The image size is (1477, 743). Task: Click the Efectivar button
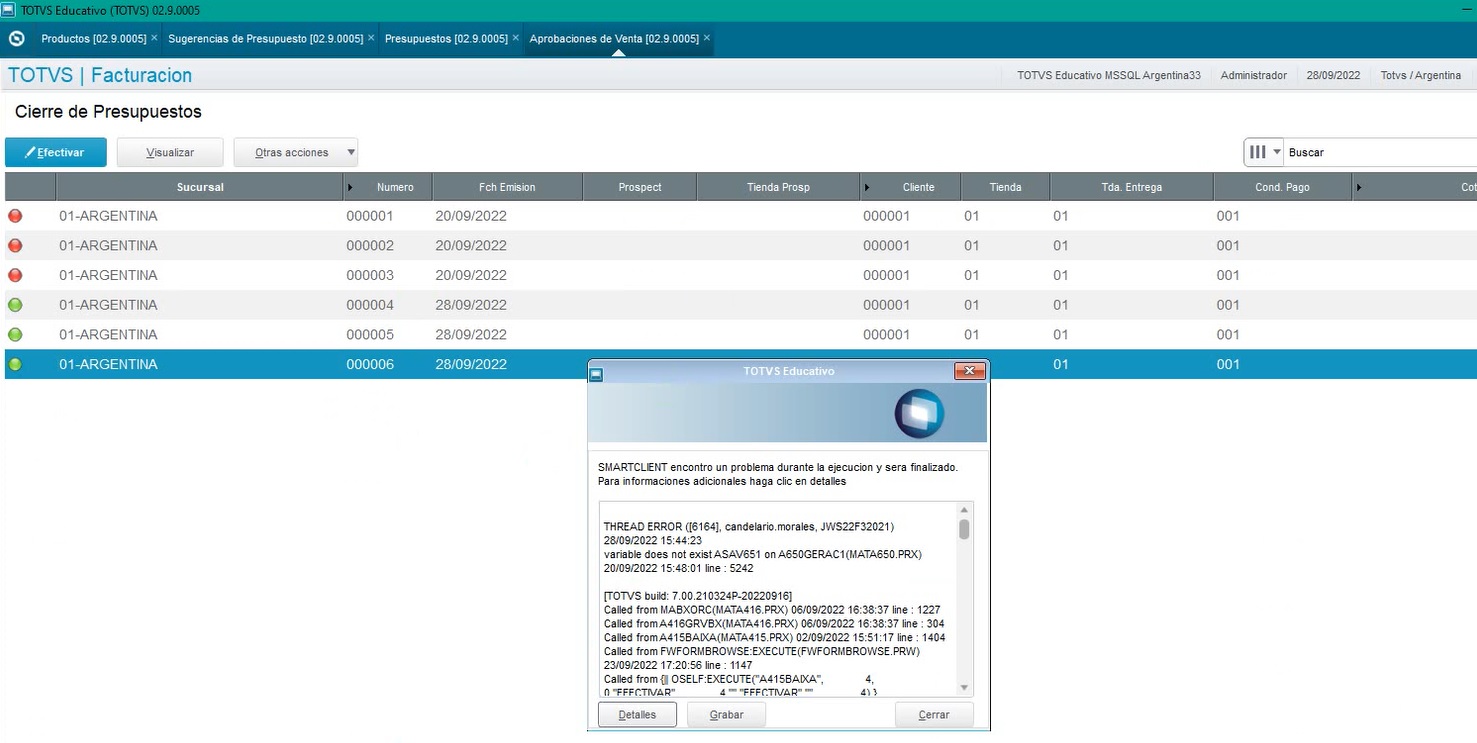coord(56,152)
